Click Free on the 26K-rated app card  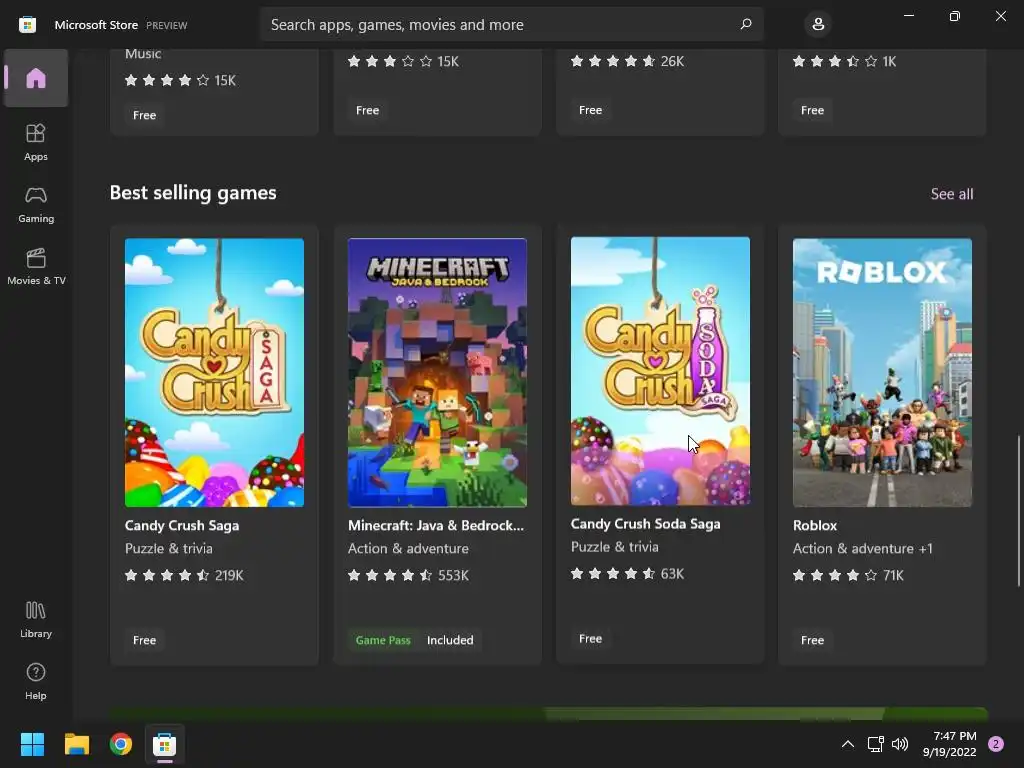click(590, 110)
